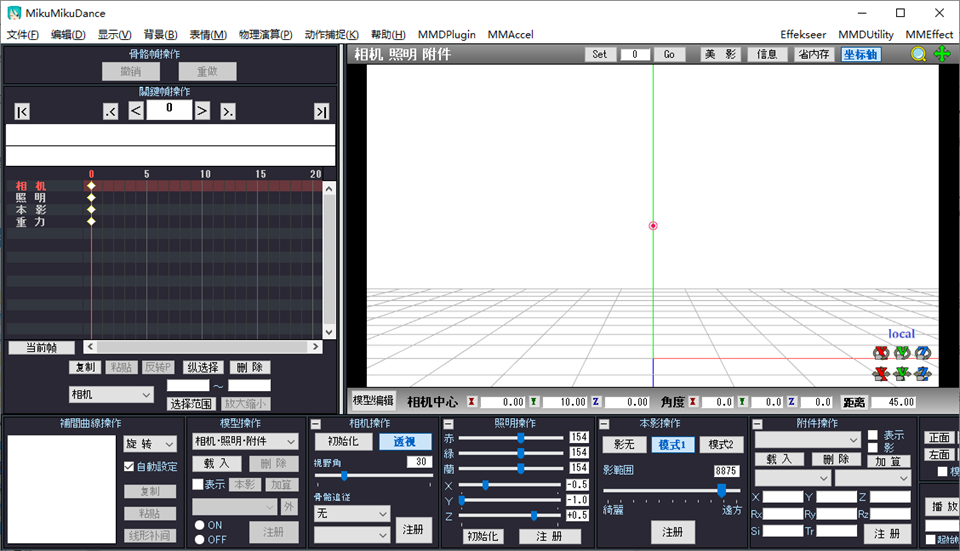Open the empty dropdown below 无
The image size is (960, 551).
coord(351,535)
